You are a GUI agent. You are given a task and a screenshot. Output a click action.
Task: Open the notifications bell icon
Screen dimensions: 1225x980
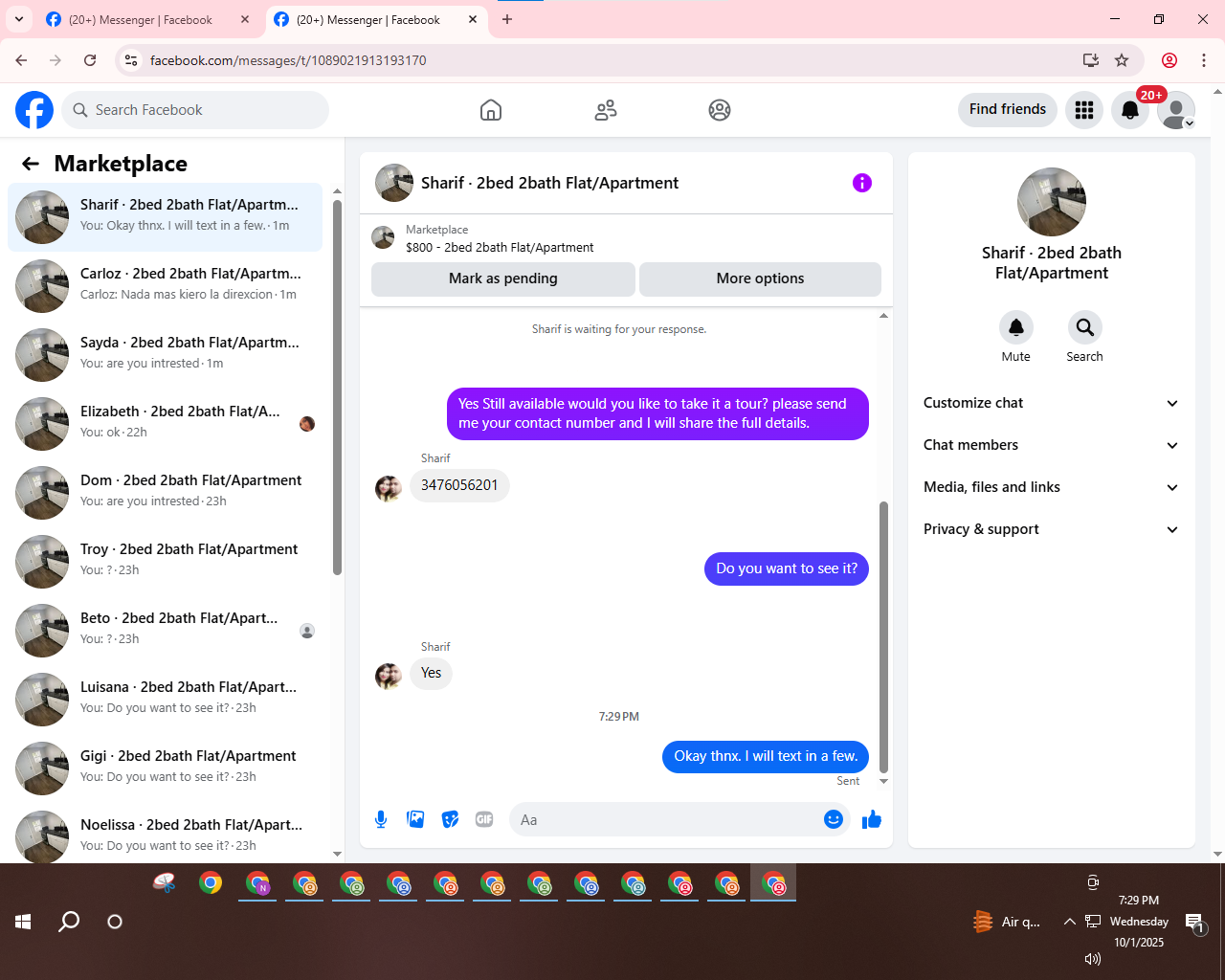click(1130, 110)
